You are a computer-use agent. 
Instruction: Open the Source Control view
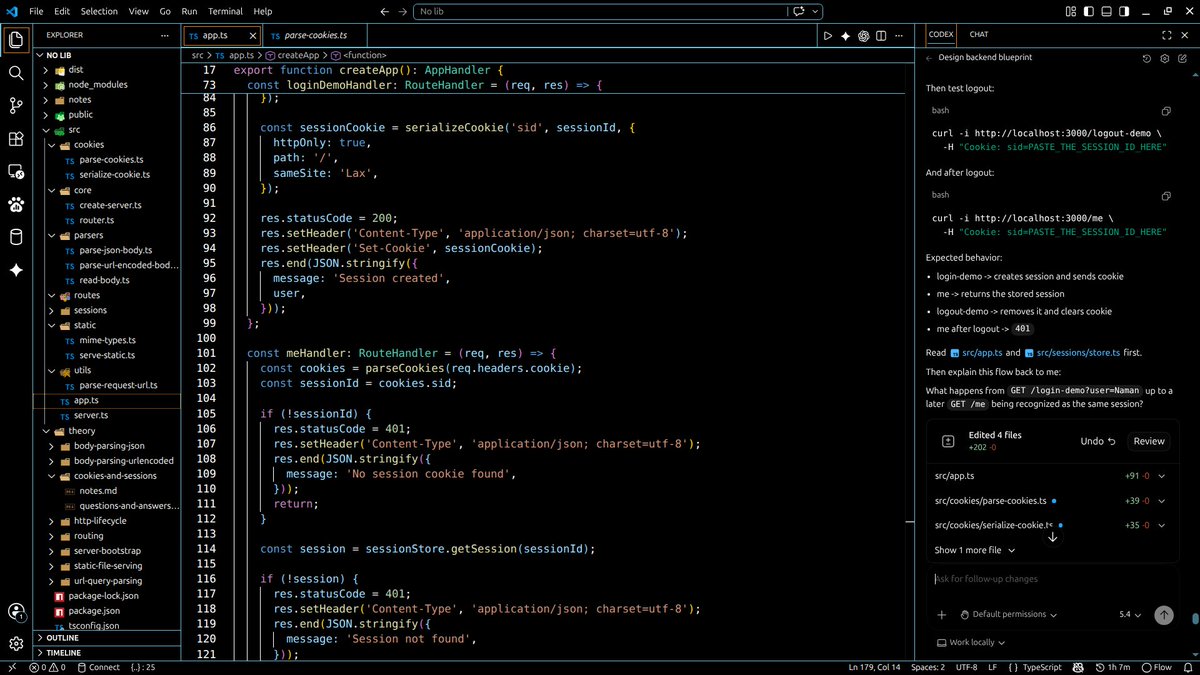point(16,105)
